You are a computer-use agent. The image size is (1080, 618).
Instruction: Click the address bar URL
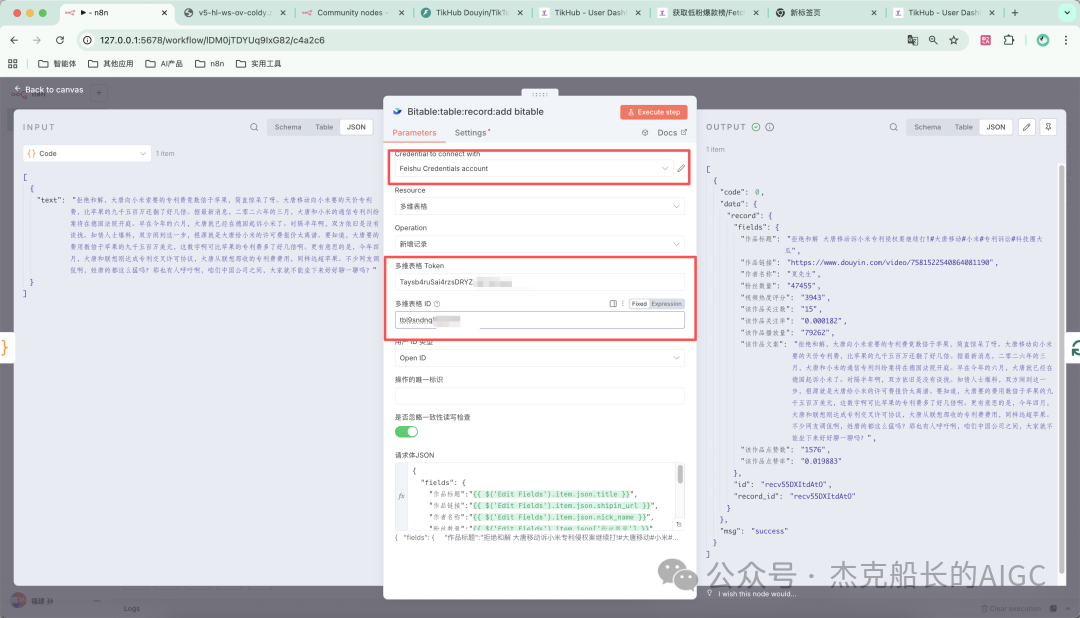point(212,40)
